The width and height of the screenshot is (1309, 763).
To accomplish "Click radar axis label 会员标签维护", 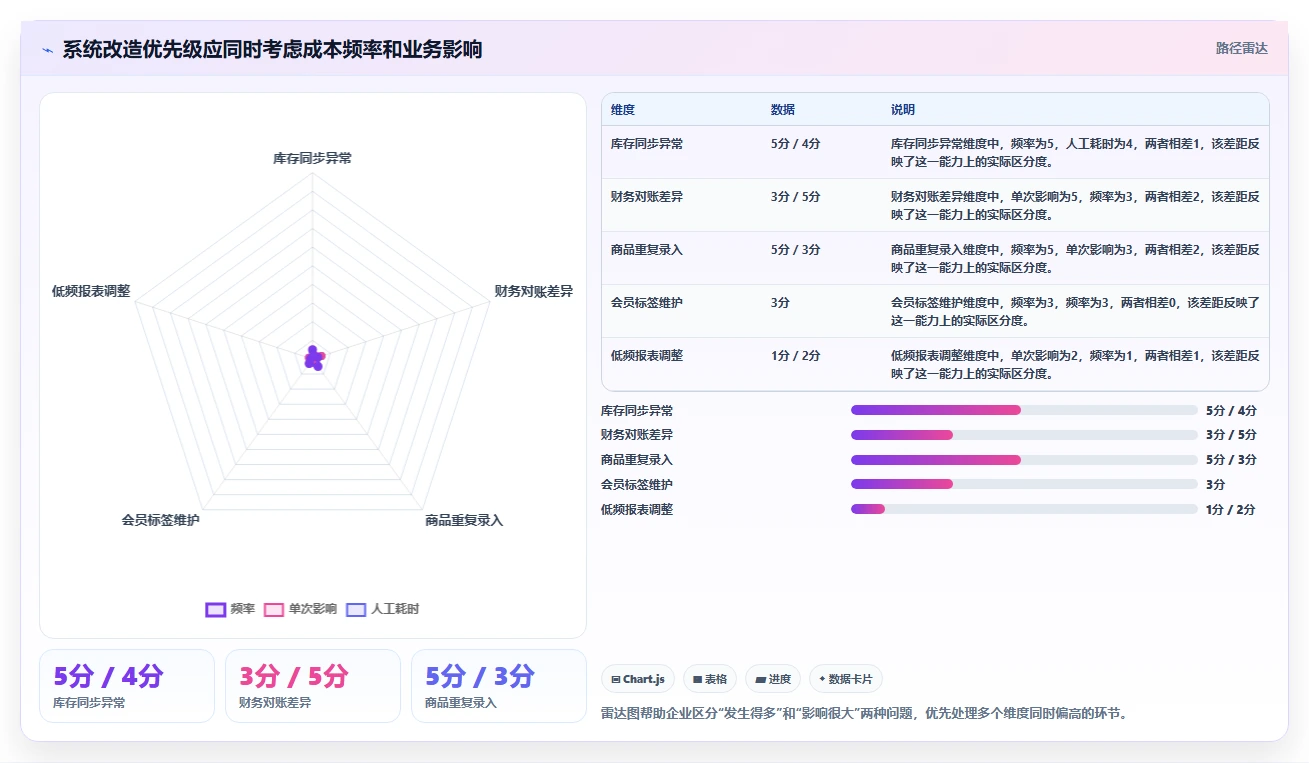I will click(161, 520).
